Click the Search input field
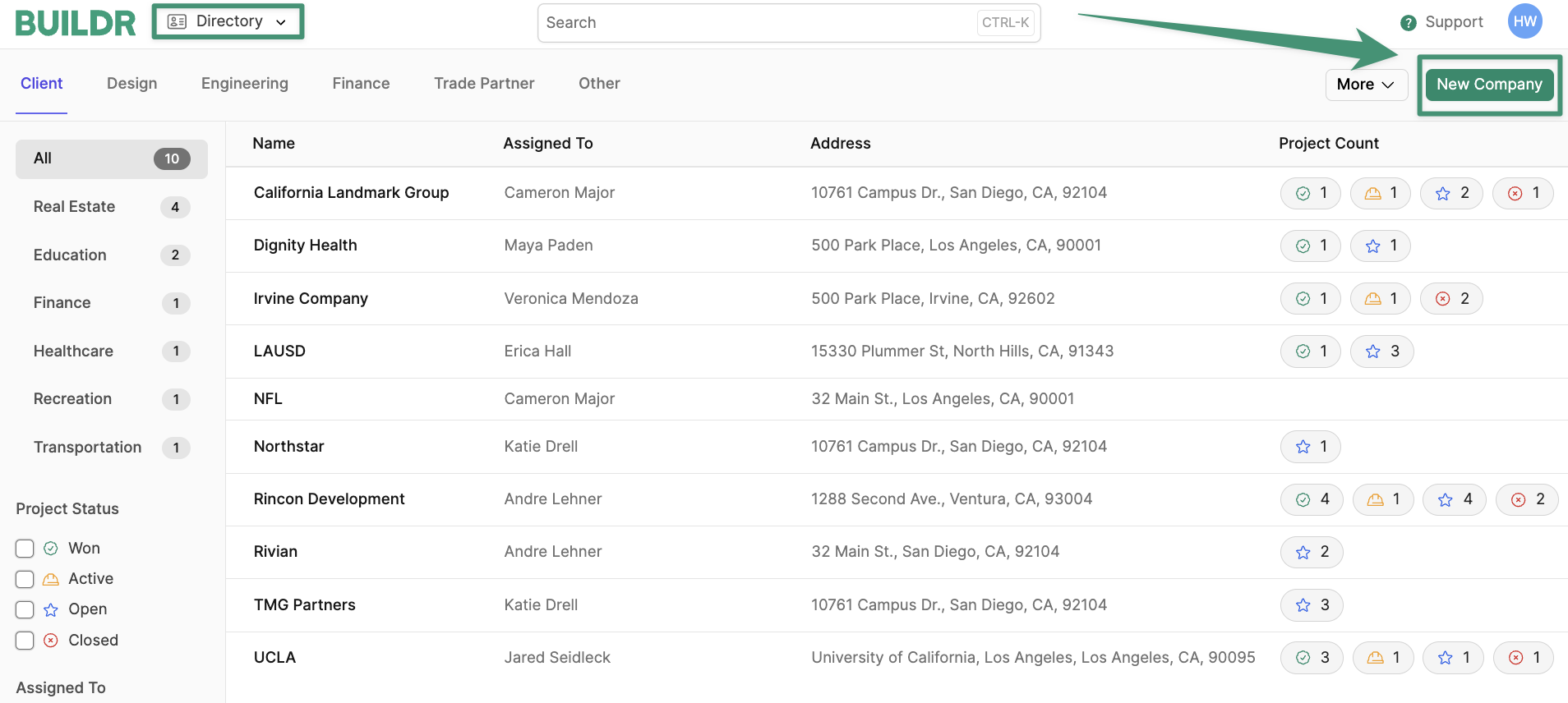 click(x=789, y=23)
